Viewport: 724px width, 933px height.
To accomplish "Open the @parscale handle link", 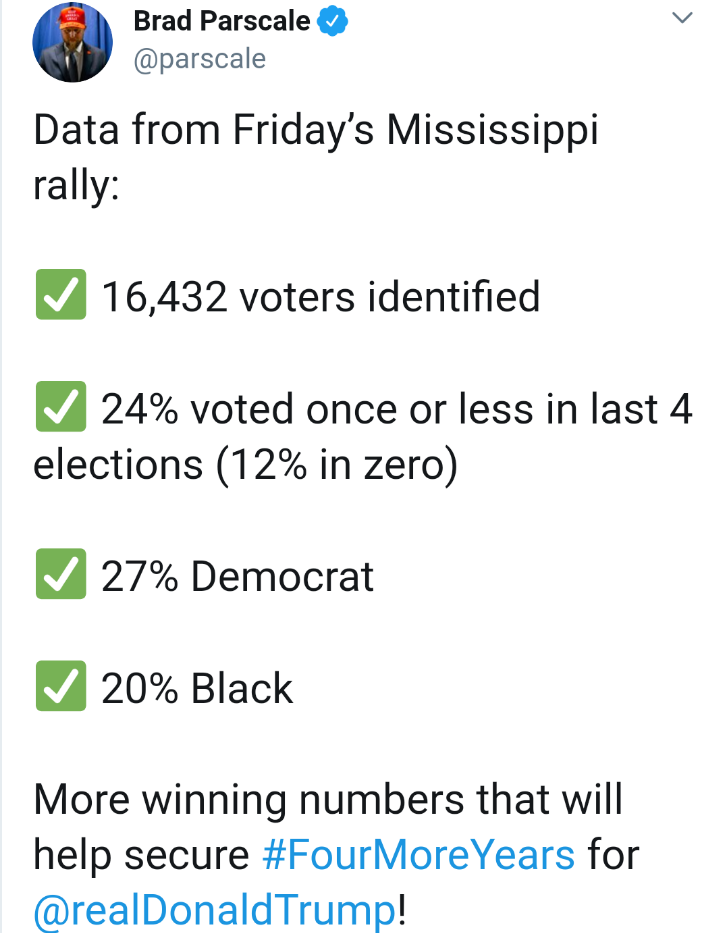I will coord(200,60).
